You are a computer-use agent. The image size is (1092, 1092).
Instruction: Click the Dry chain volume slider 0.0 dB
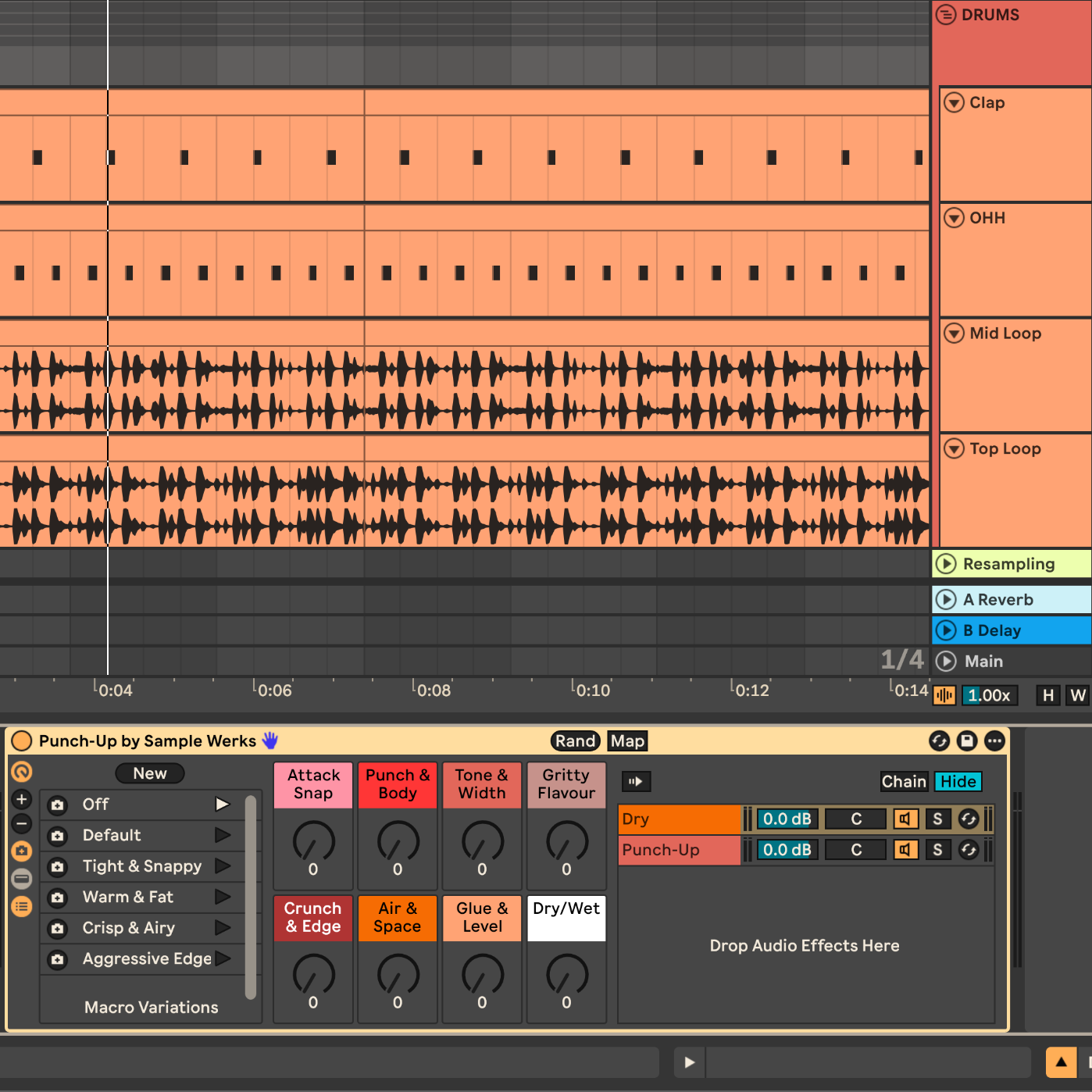click(787, 819)
